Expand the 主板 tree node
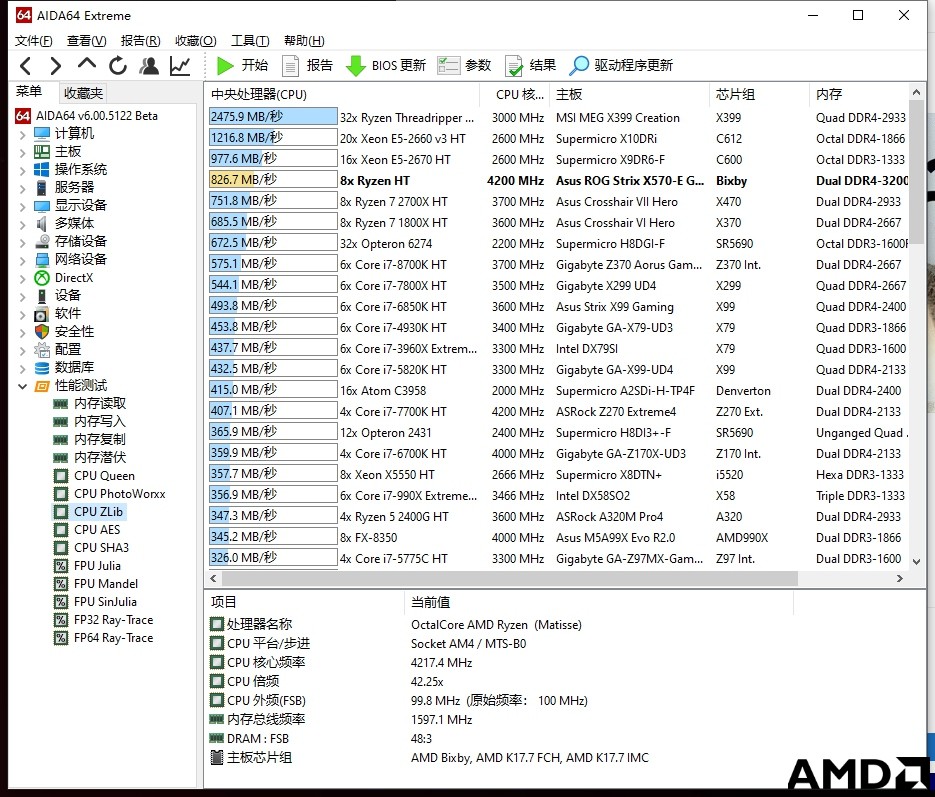This screenshot has width=935, height=797. (x=23, y=152)
